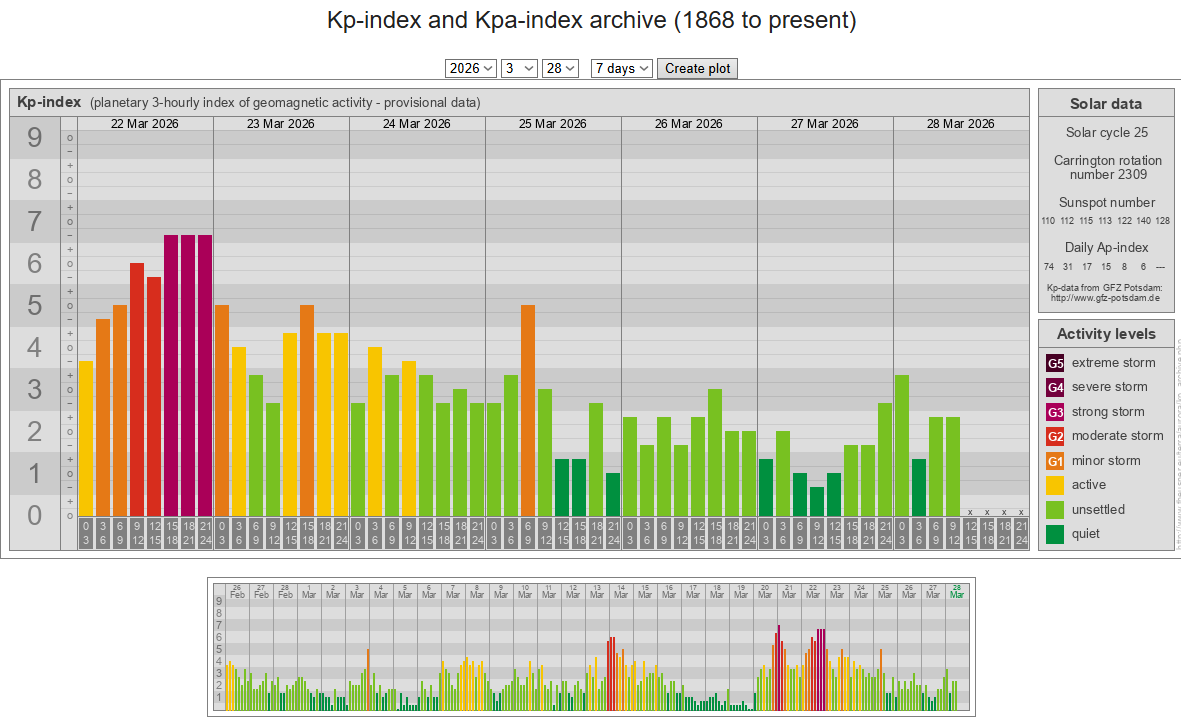Click the G2 moderate storm legend swatch
Screen dimensions: 1181x717
pos(1055,436)
